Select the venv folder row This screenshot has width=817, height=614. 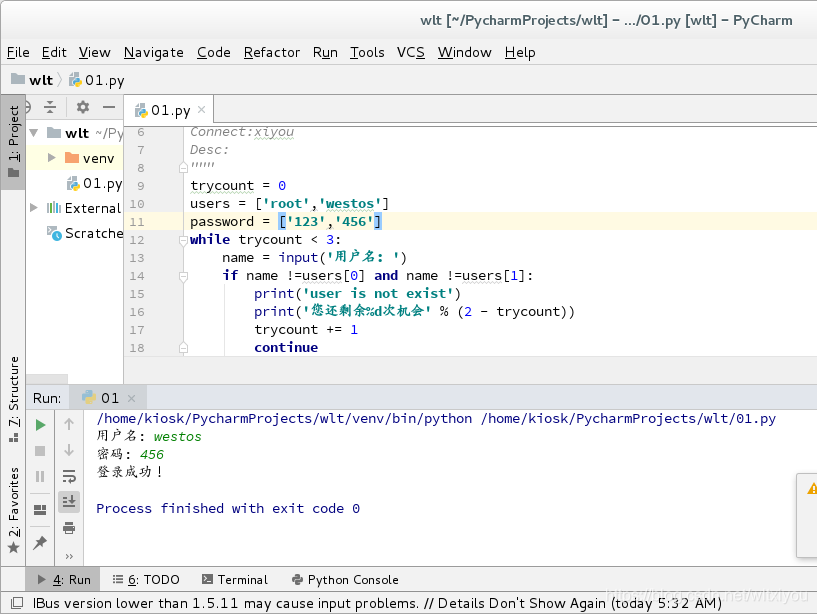pyautogui.click(x=75, y=158)
